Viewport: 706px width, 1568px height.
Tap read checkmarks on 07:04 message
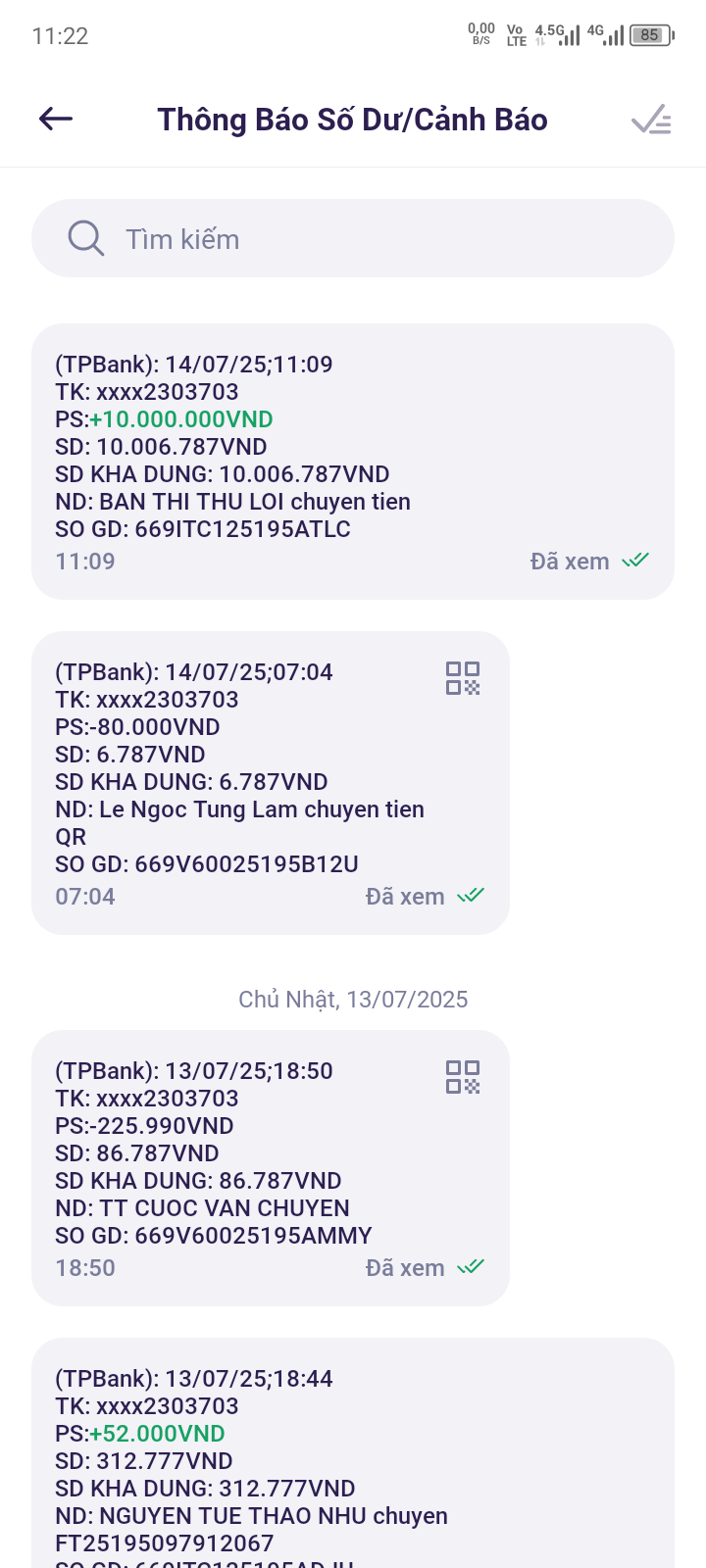pyautogui.click(x=472, y=896)
